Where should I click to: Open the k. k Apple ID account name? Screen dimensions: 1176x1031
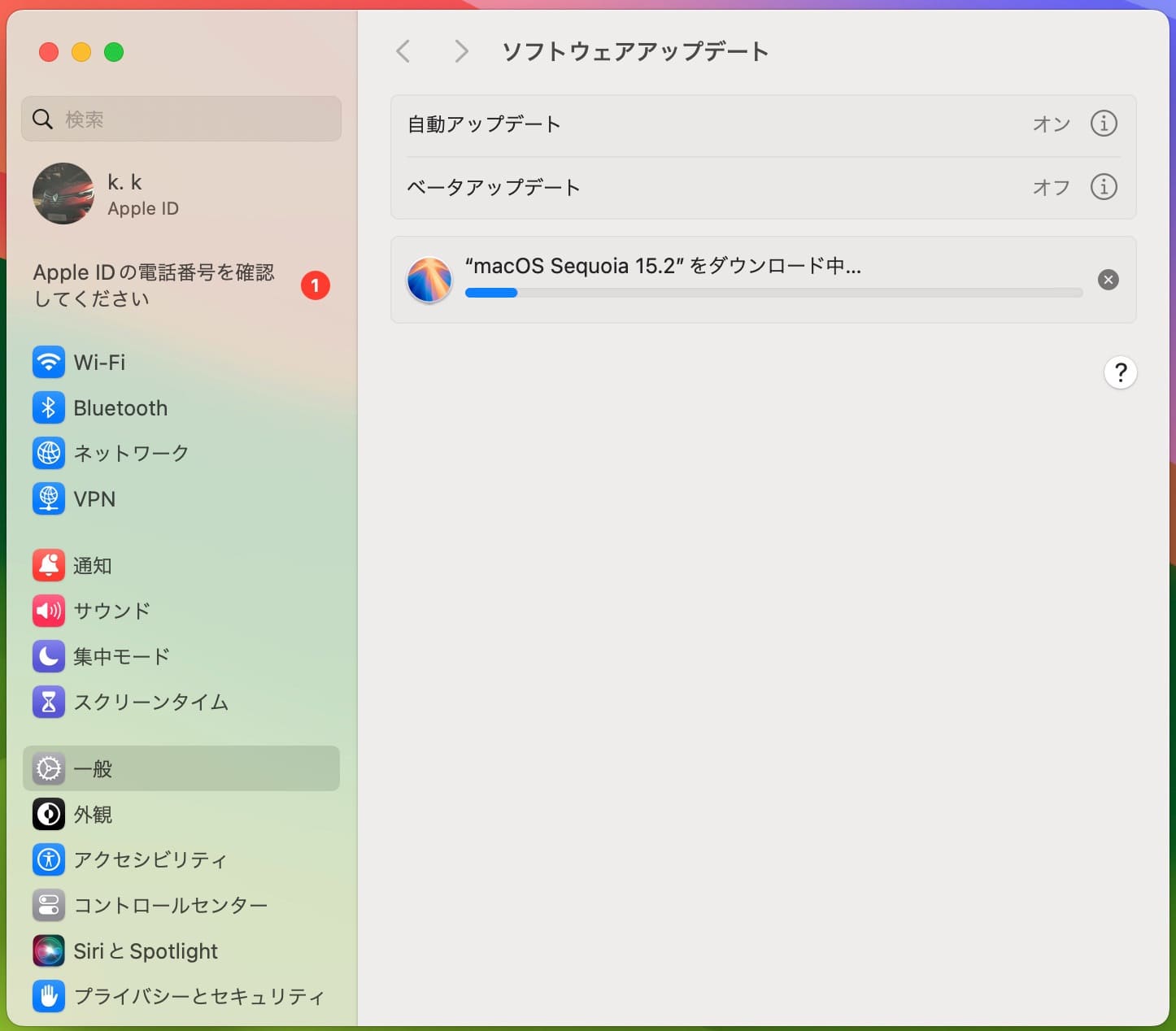pyautogui.click(x=124, y=182)
